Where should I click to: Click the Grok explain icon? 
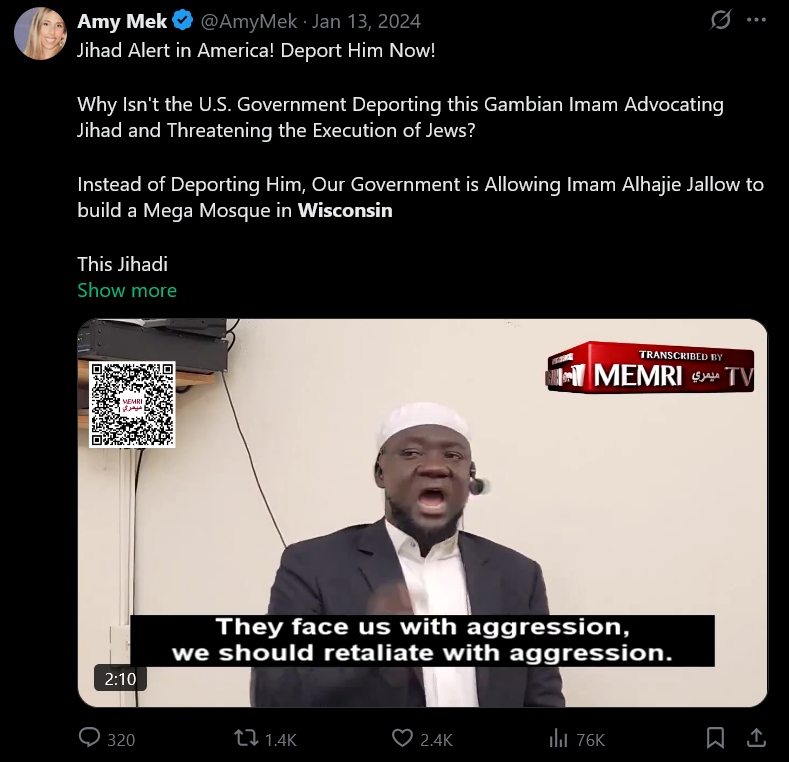click(721, 21)
